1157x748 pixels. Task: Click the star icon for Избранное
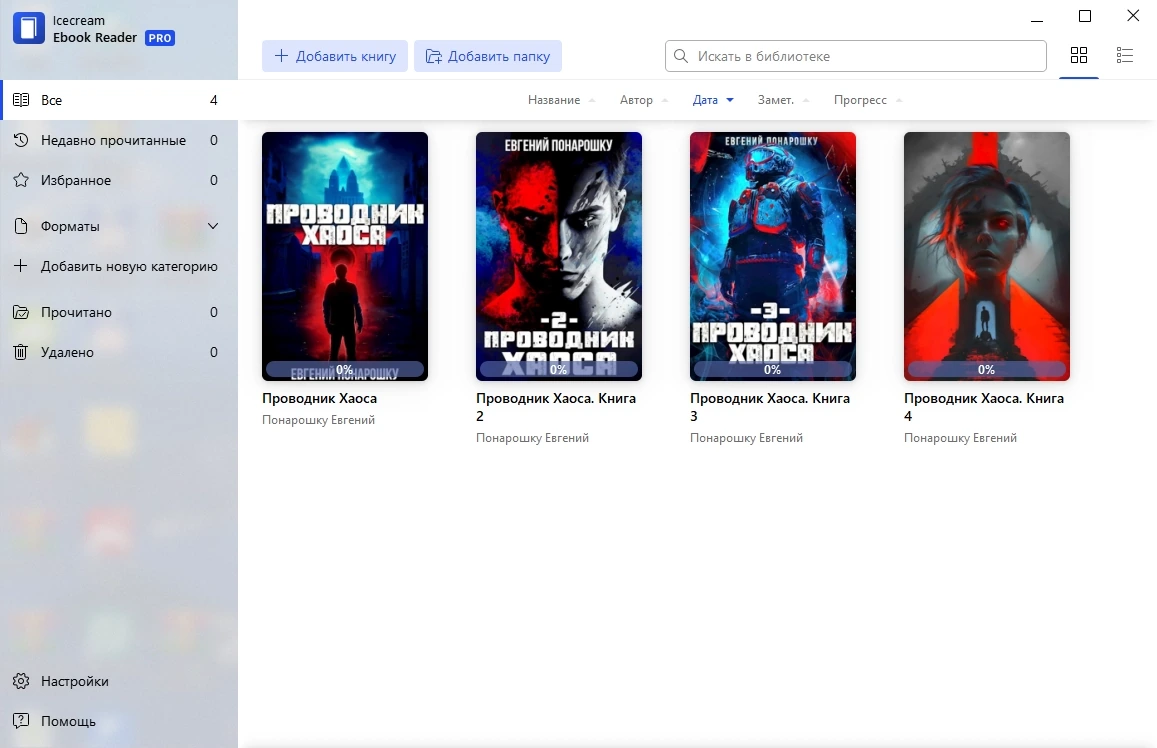point(21,180)
